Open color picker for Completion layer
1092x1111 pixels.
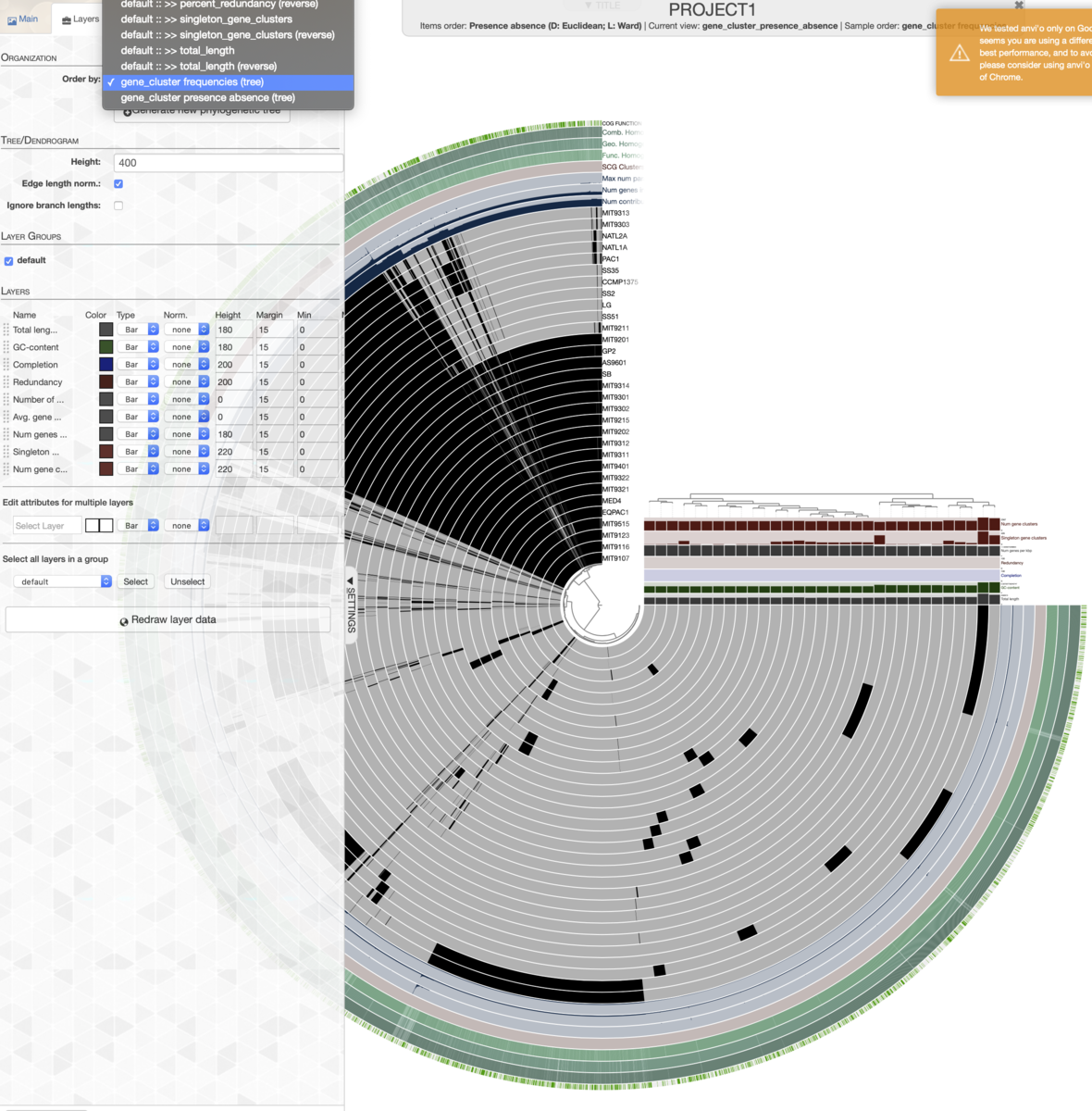click(106, 365)
